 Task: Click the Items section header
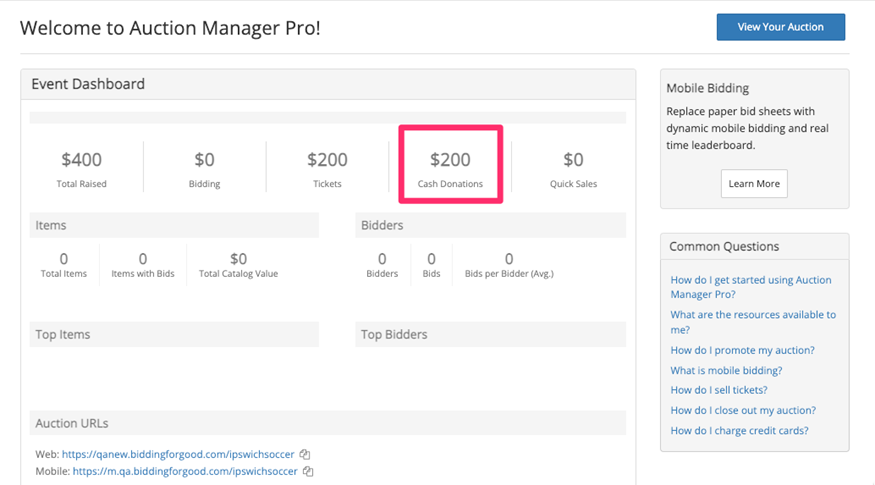click(x=174, y=225)
